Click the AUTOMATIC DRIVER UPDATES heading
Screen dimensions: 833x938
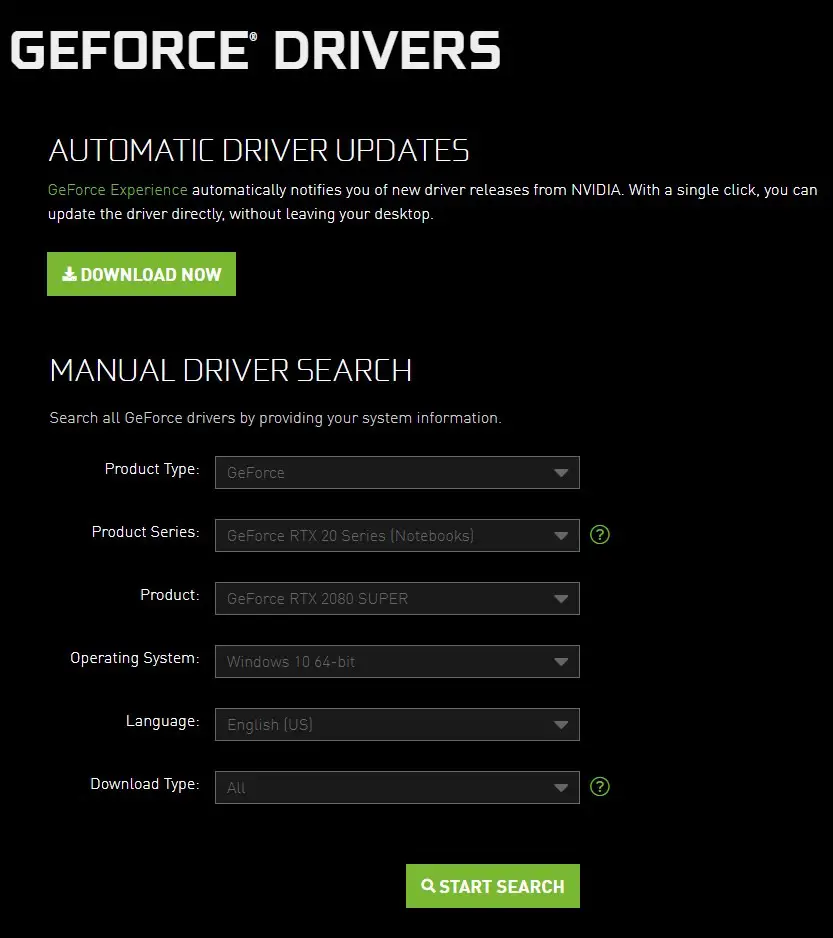click(x=259, y=150)
